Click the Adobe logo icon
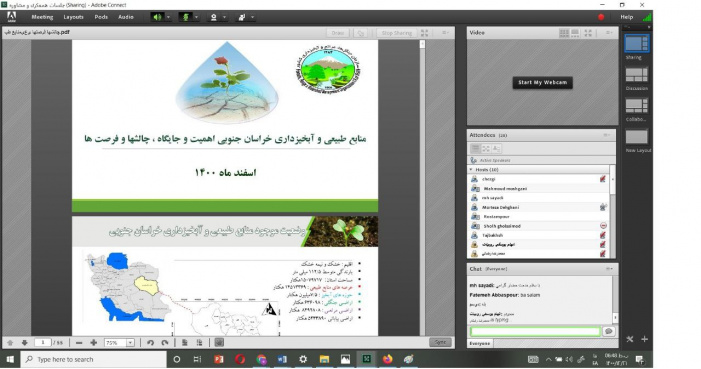This screenshot has width=701, height=369. coord(12,17)
